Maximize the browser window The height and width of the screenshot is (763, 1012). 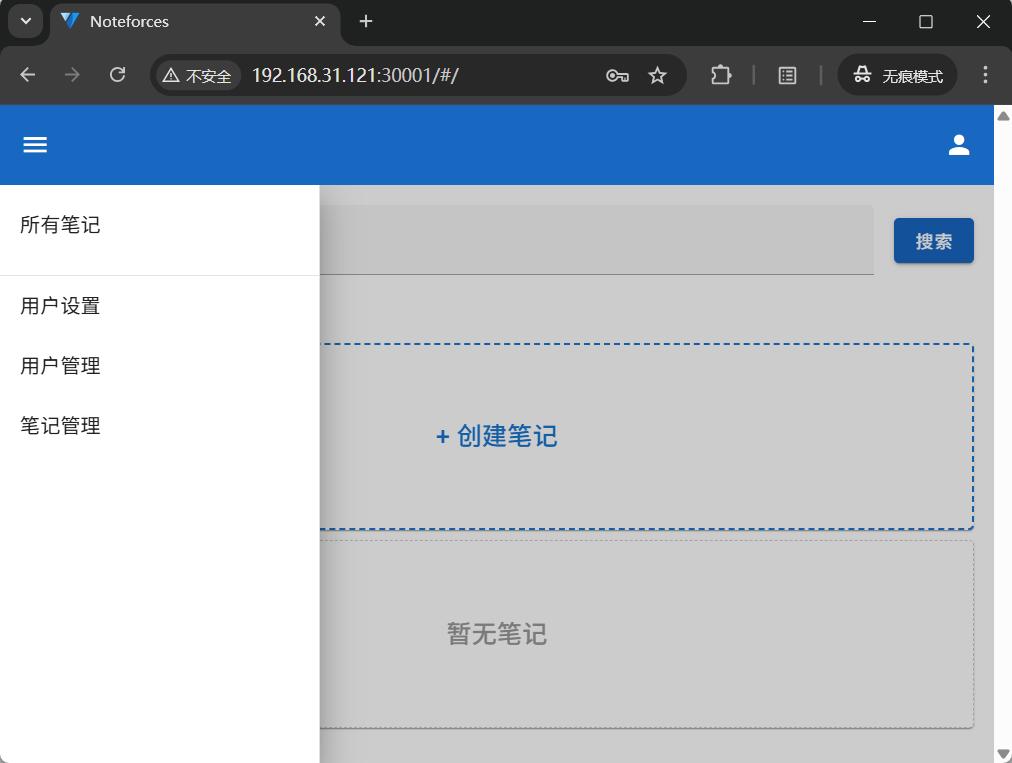(x=926, y=21)
